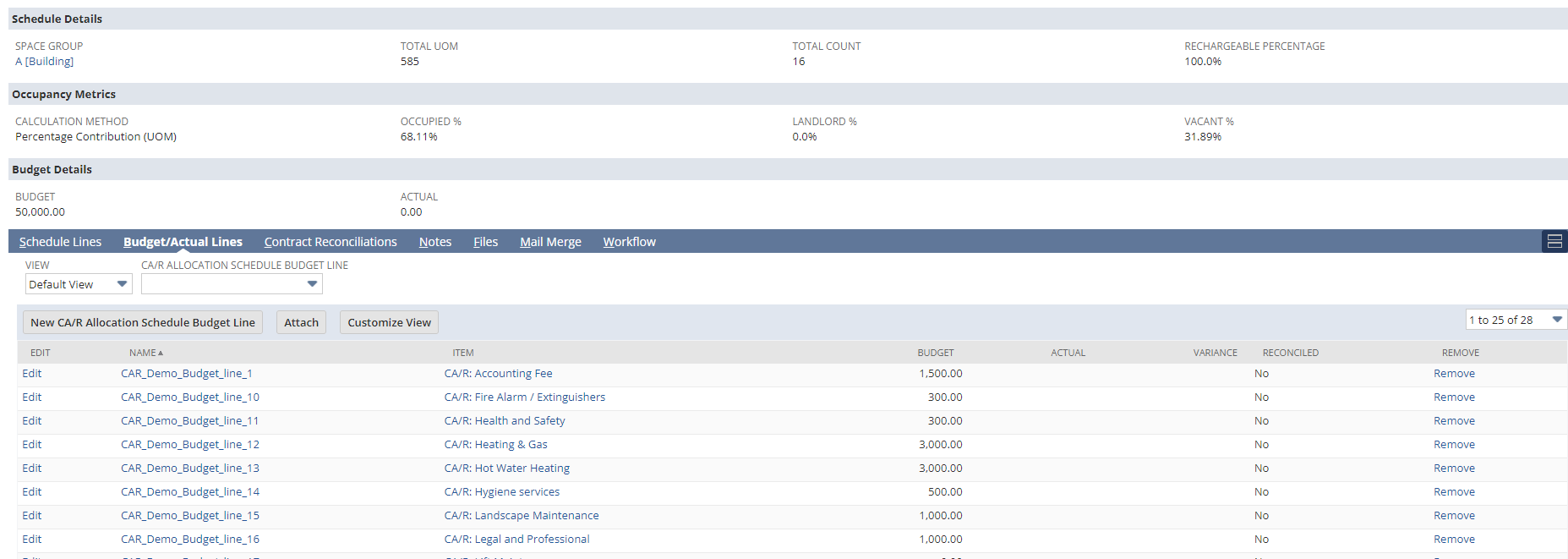Select the 31.89% vacant value
Viewport: 1568px width, 559px height.
click(x=1203, y=136)
